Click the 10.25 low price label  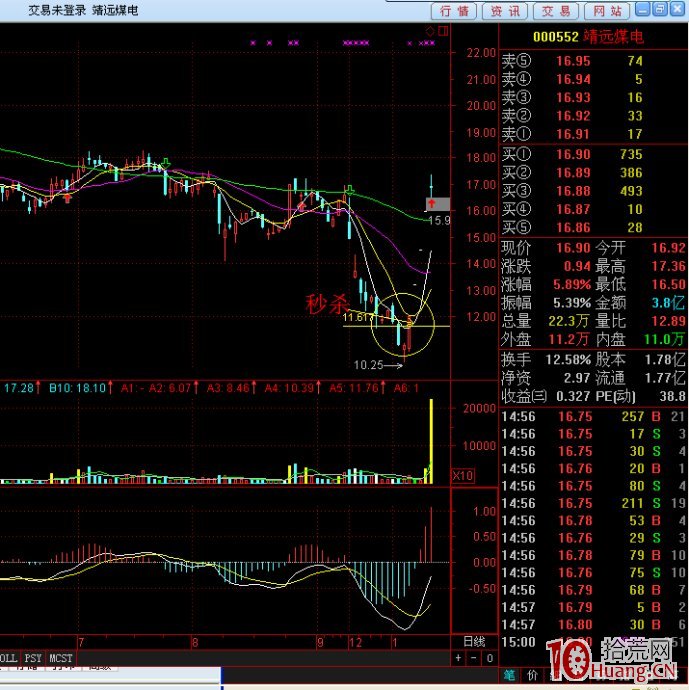point(369,365)
